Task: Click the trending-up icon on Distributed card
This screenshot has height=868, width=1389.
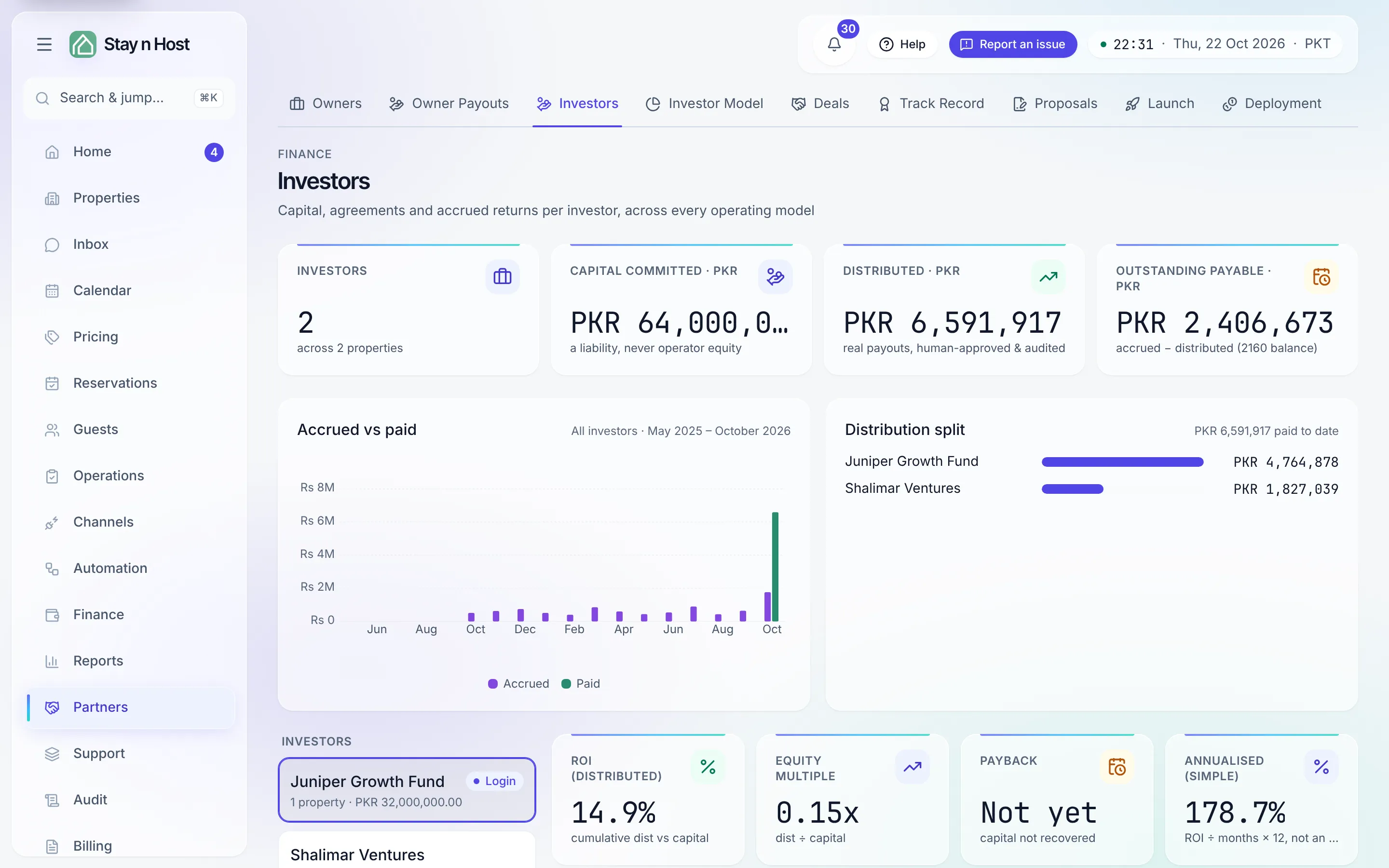Action: (1048, 277)
